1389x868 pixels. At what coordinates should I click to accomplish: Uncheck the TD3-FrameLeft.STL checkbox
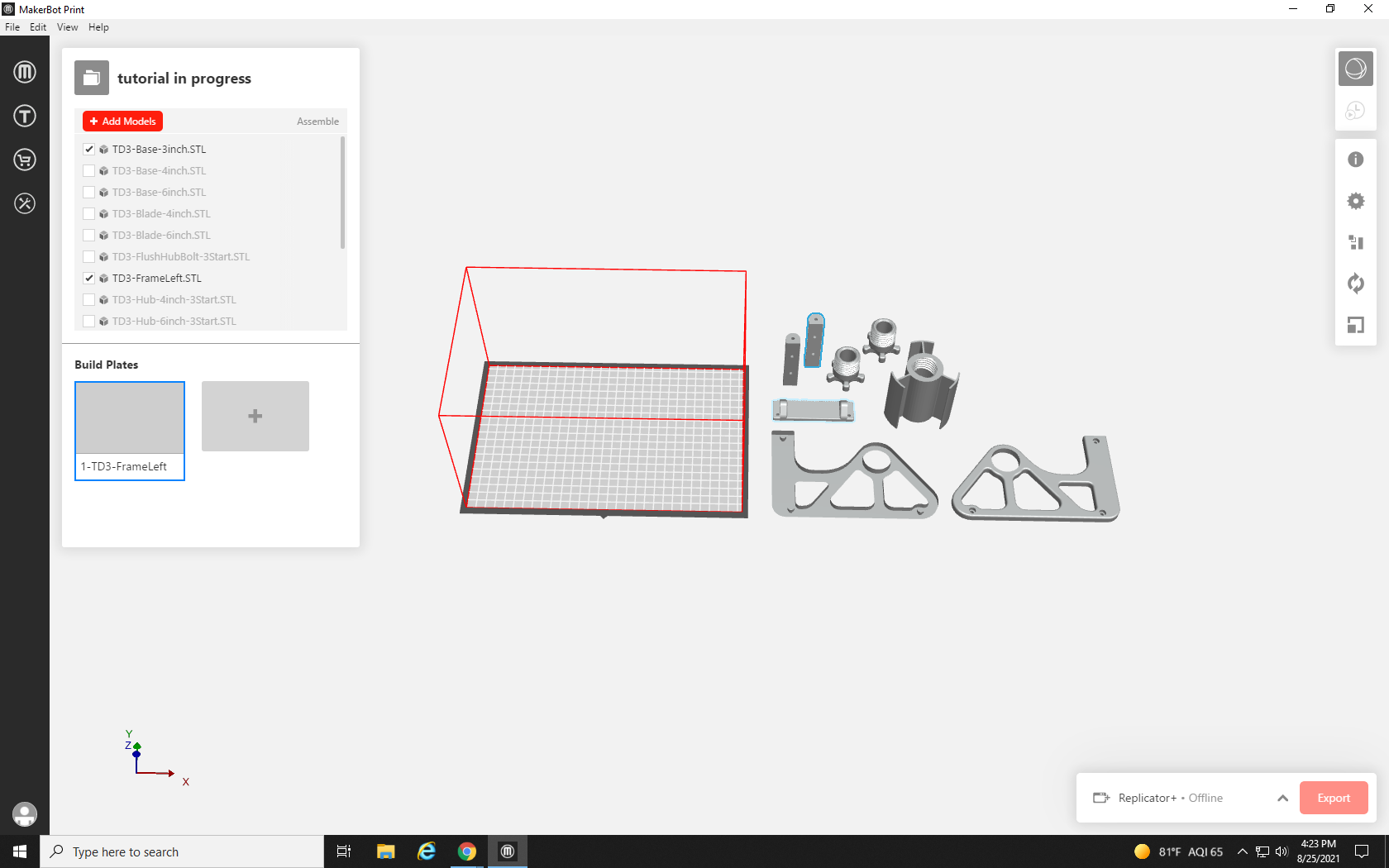89,279
